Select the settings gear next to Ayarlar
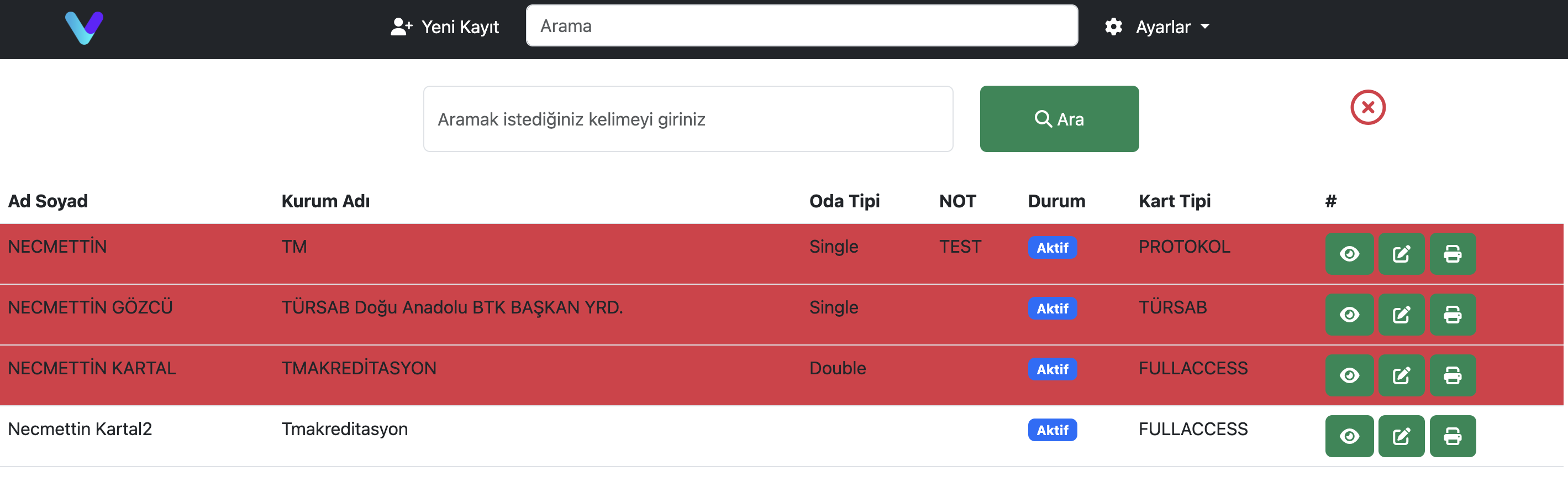This screenshot has height=481, width=1568. (x=1113, y=27)
